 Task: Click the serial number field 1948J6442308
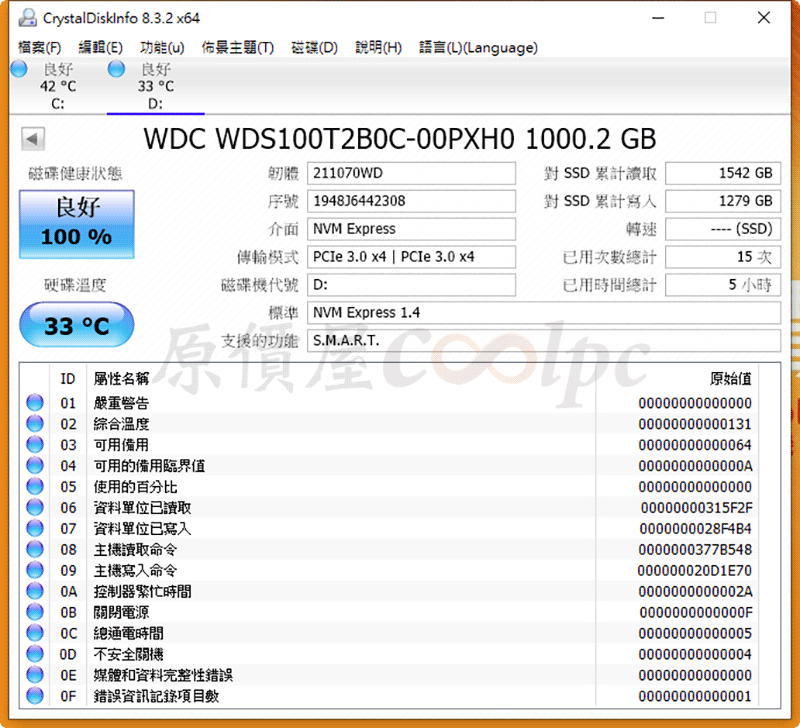pyautogui.click(x=411, y=201)
